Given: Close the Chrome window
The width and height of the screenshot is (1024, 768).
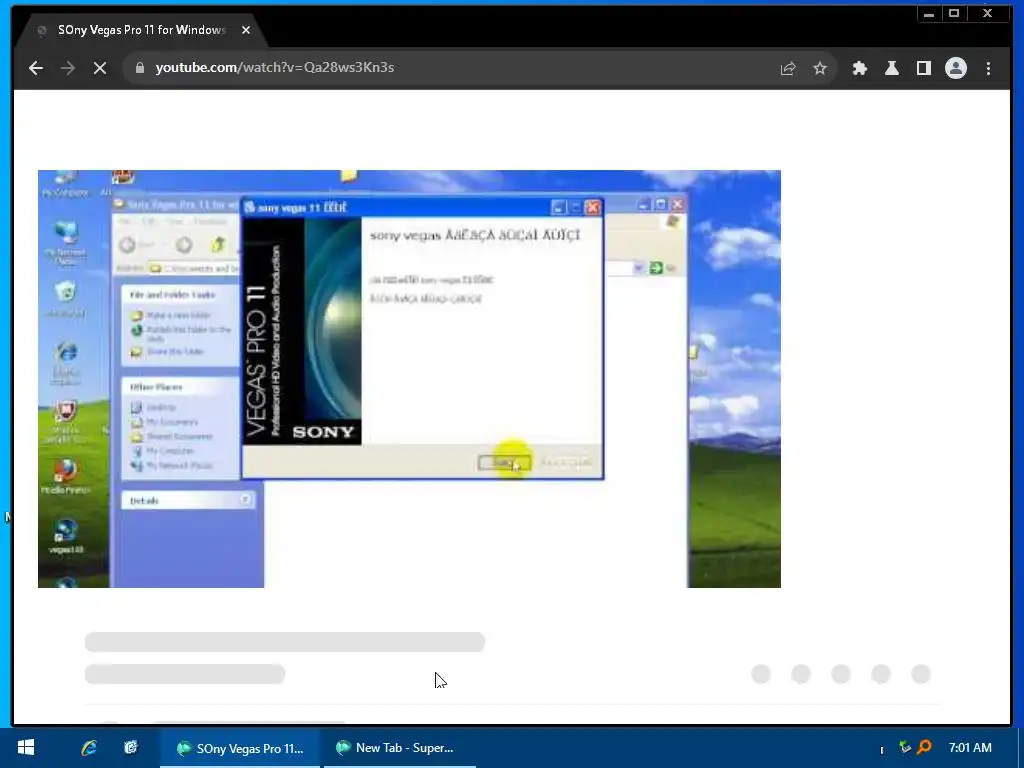Looking at the screenshot, I should [987, 13].
